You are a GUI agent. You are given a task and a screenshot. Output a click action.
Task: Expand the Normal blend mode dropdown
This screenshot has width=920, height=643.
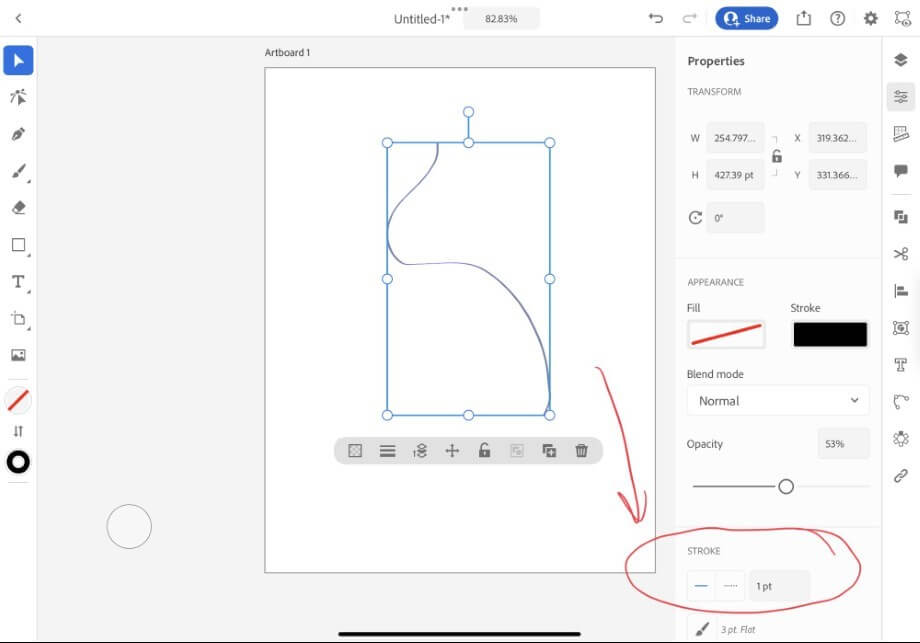pos(778,401)
